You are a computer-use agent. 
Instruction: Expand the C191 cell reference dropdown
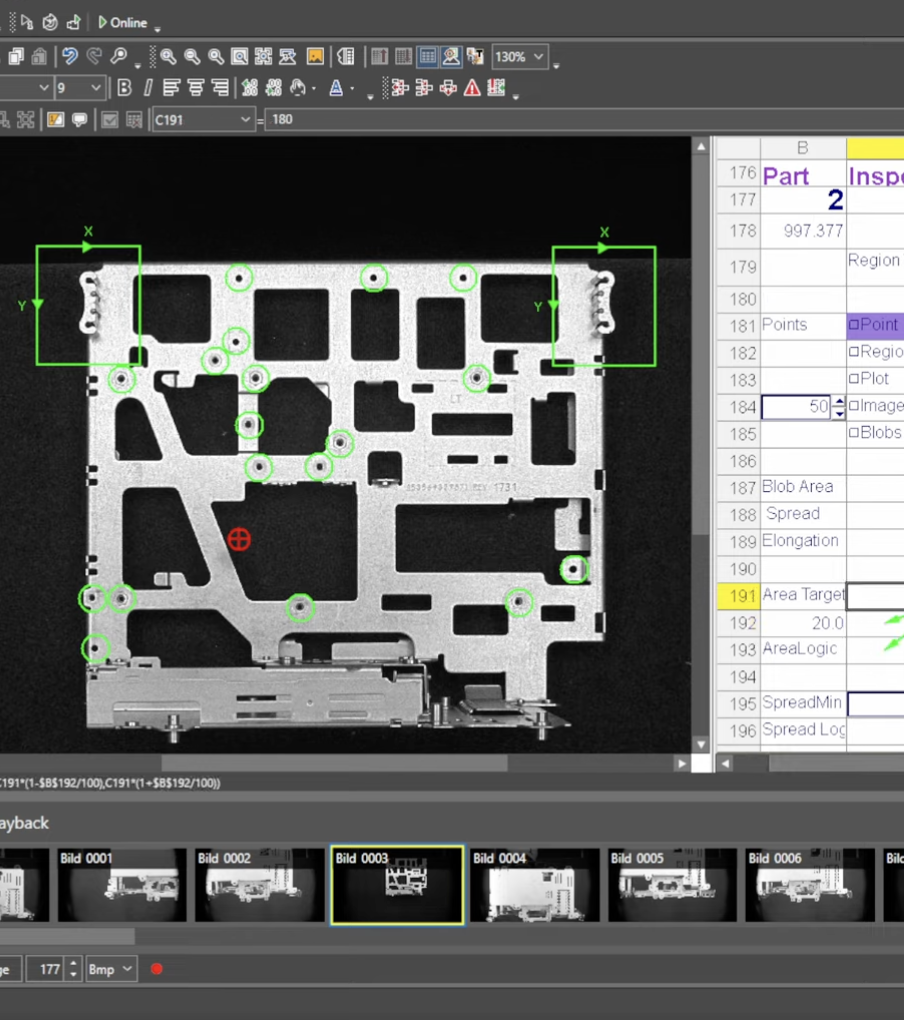(x=245, y=119)
